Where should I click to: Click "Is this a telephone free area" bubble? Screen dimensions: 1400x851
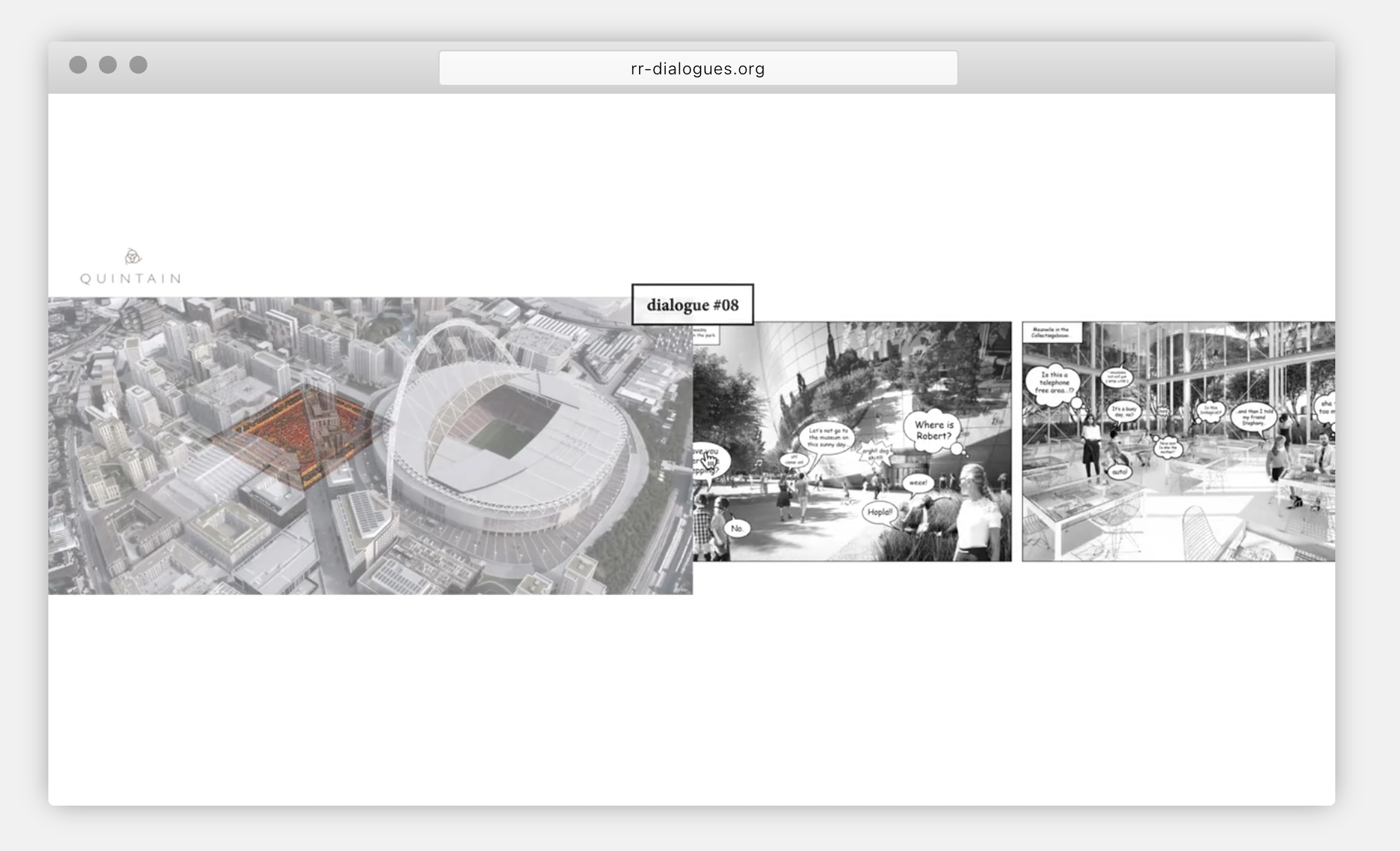(x=1053, y=383)
